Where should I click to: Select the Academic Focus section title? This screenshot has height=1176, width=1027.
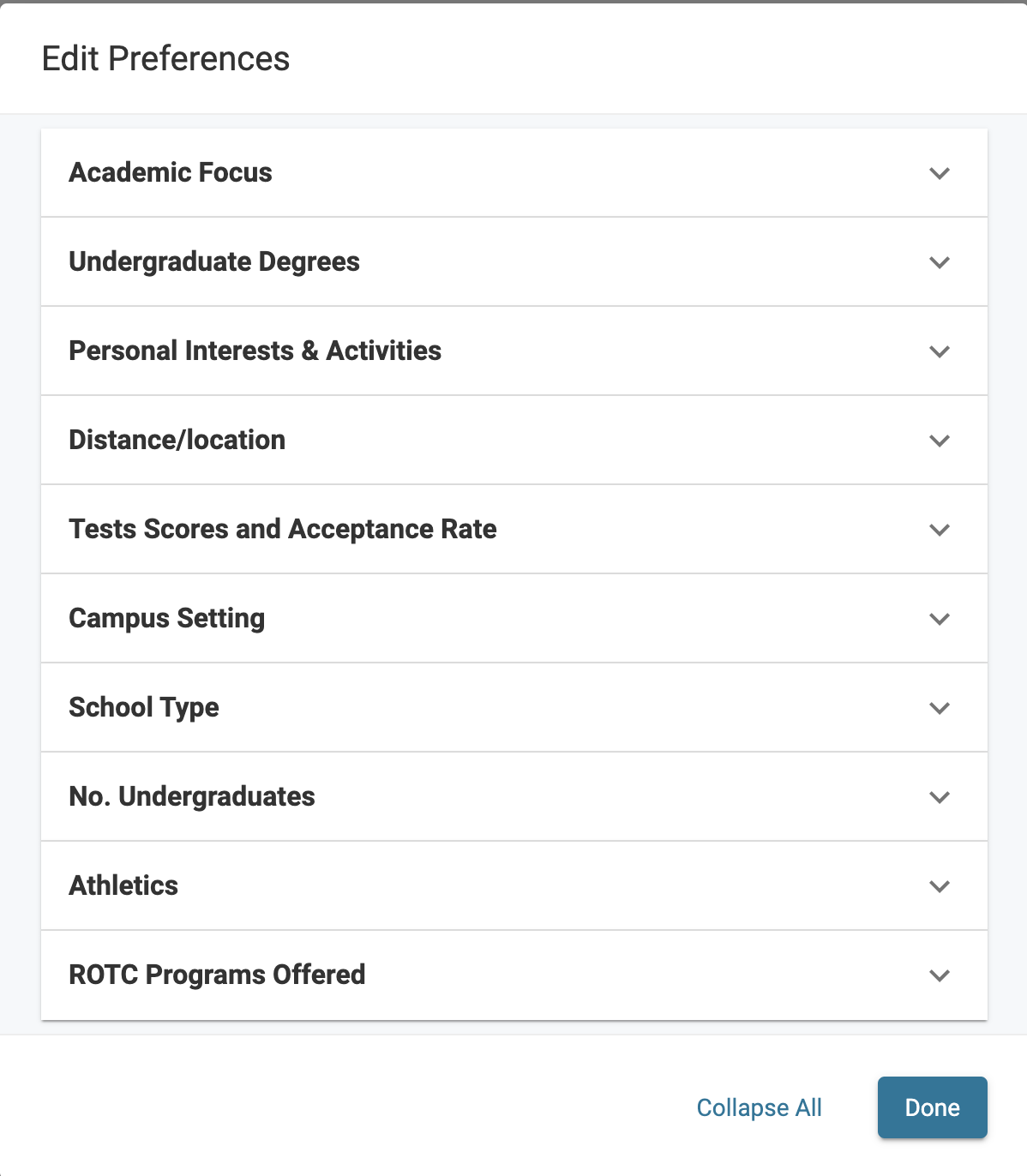click(171, 172)
